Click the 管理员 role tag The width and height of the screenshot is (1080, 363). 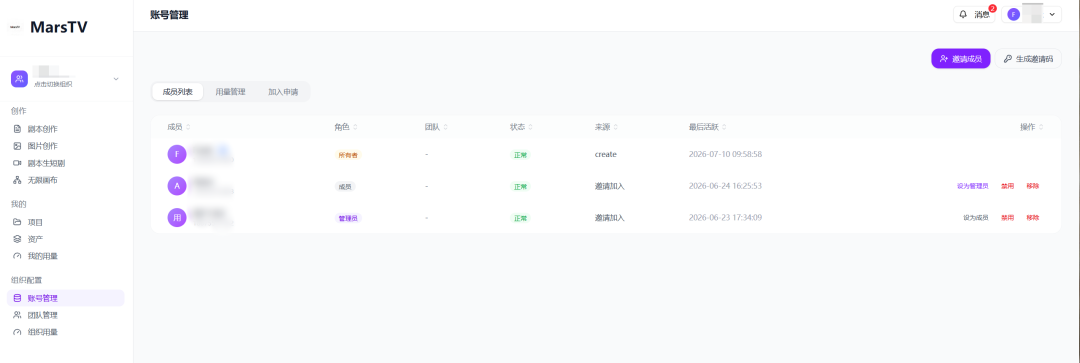pos(348,218)
